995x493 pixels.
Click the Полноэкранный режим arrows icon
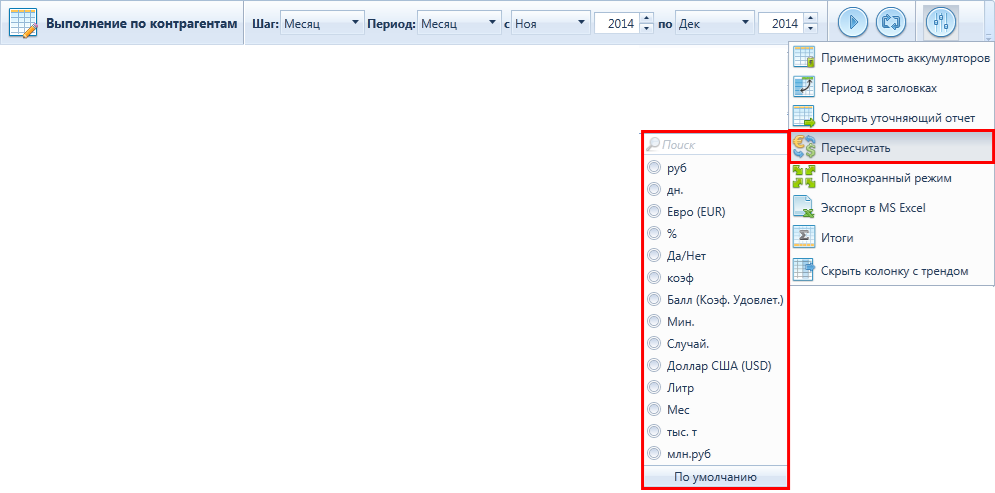pyautogui.click(x=804, y=178)
